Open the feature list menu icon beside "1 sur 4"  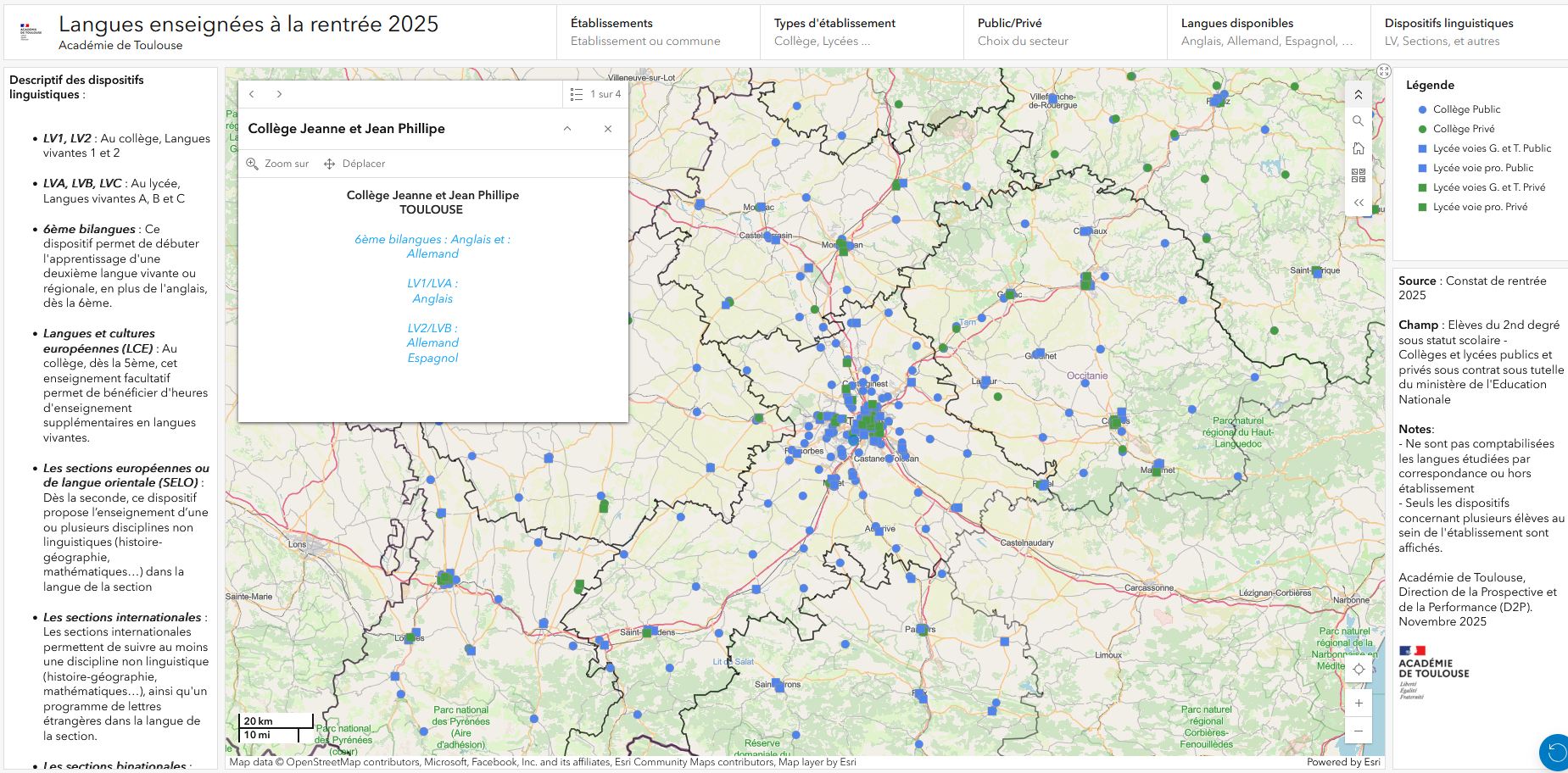pos(577,94)
